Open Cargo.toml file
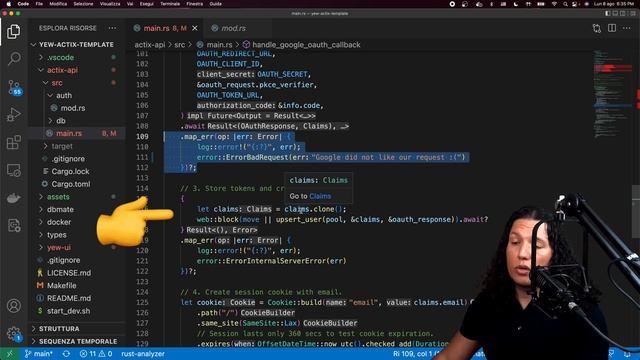The height and width of the screenshot is (360, 640). 71,184
